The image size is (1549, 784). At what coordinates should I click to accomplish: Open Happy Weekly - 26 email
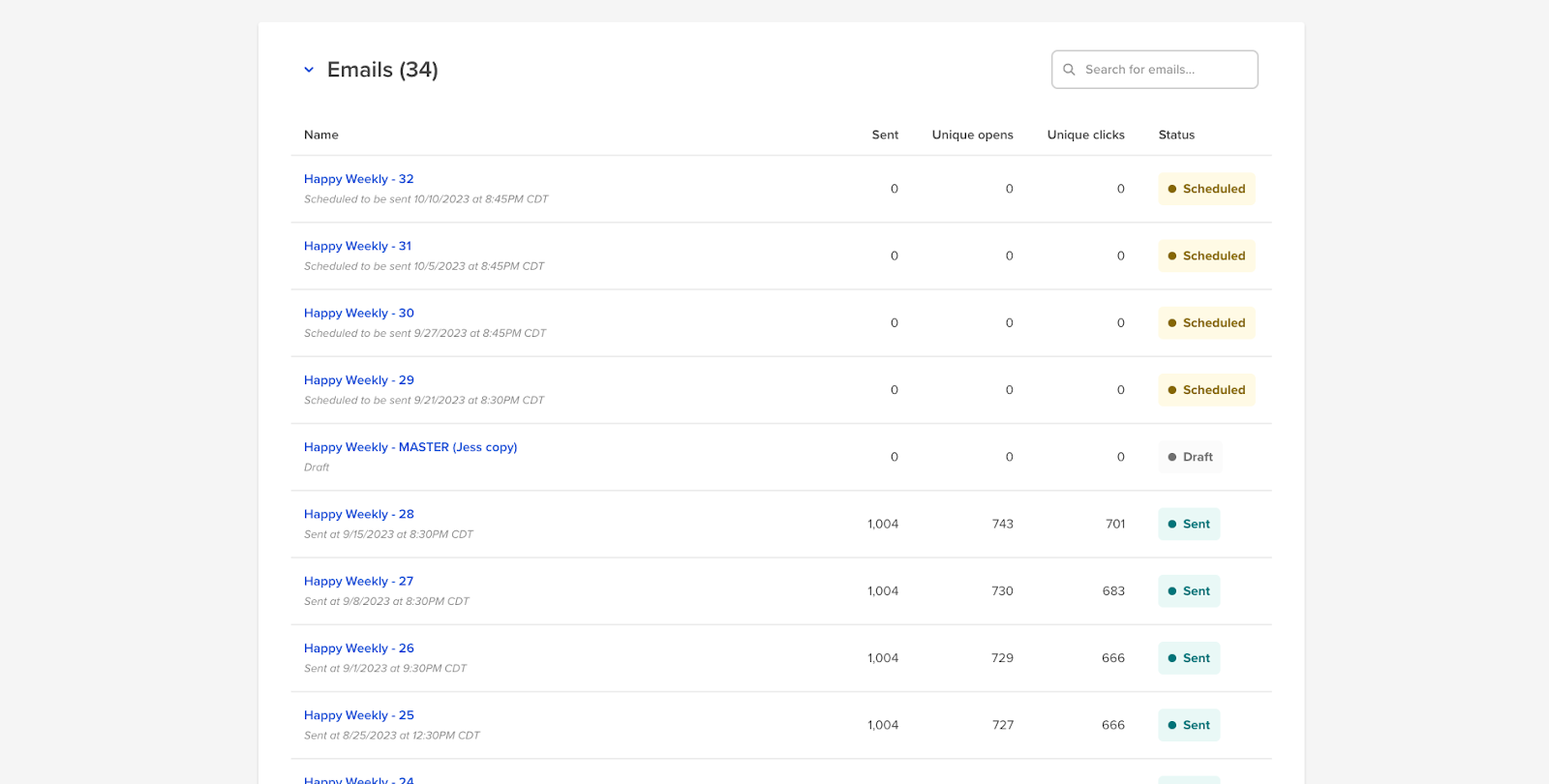(x=358, y=648)
